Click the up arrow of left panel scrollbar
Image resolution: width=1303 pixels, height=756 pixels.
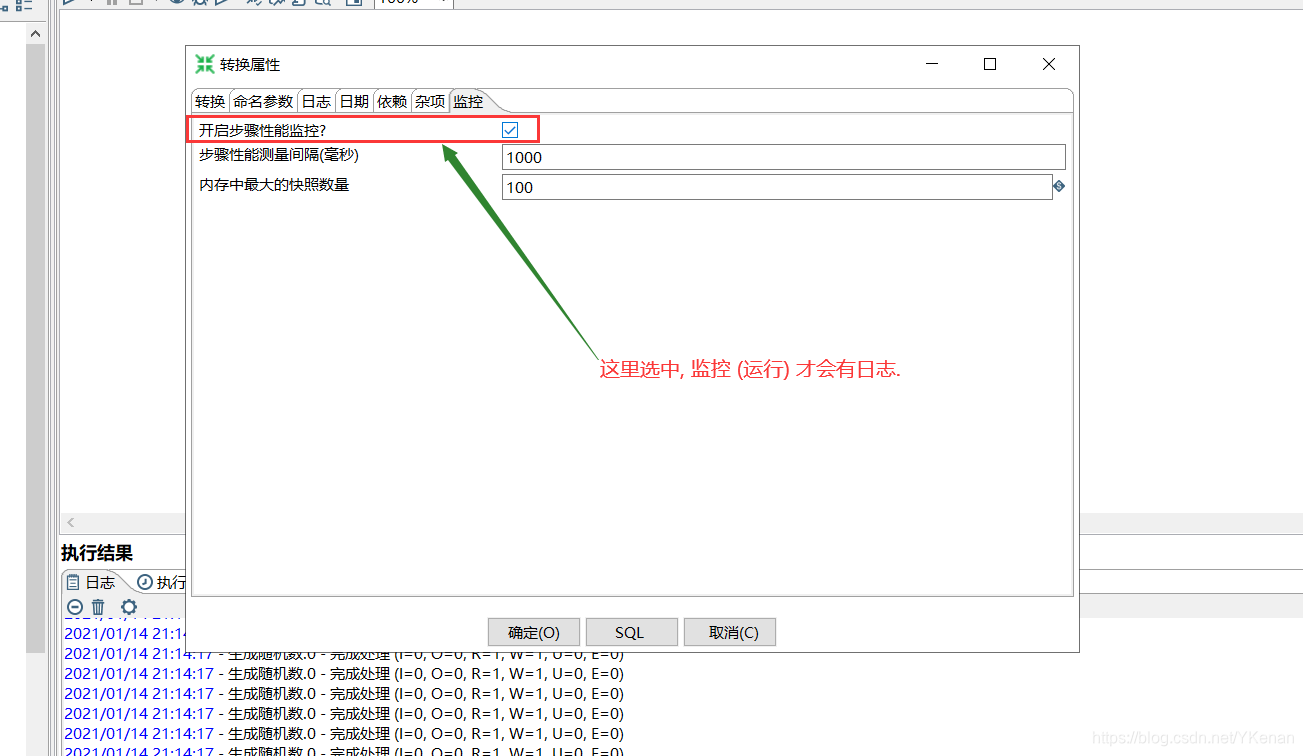click(36, 33)
